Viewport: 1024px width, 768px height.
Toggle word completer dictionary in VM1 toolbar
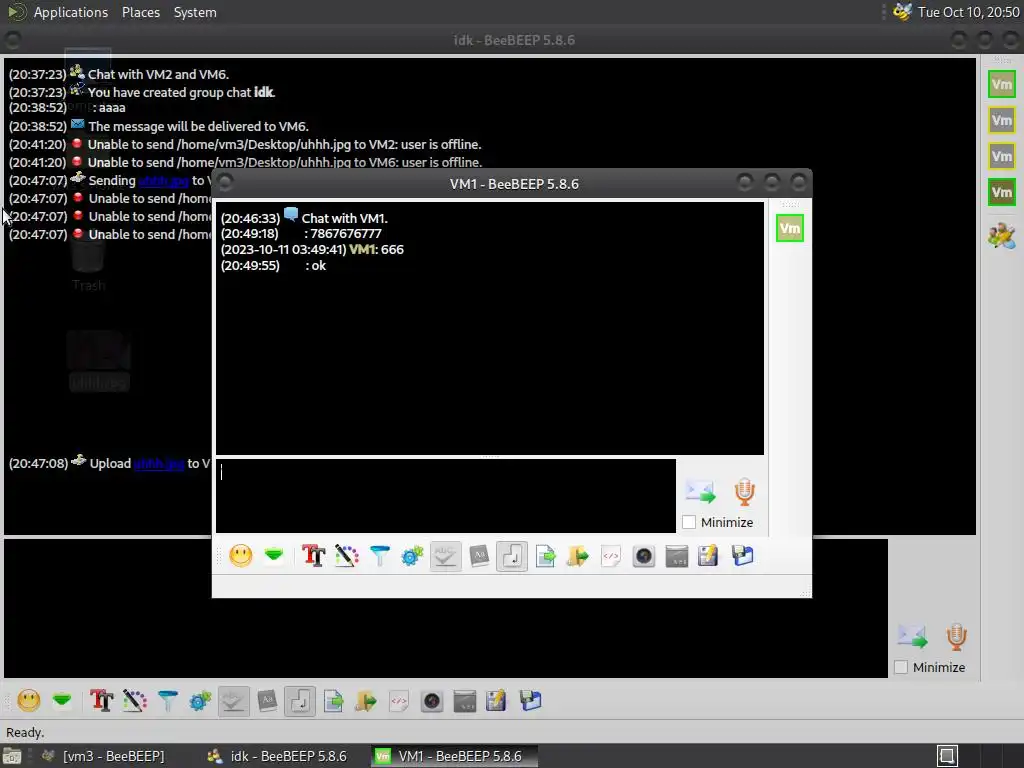coord(479,556)
